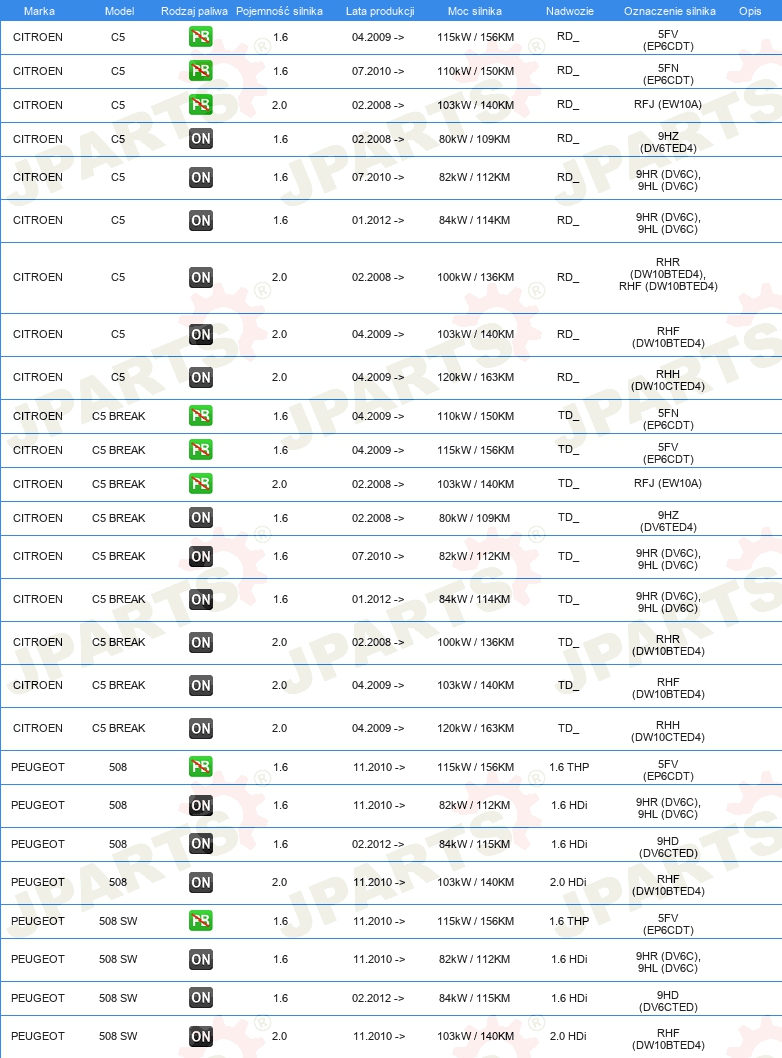Click the Rodzaj paliwa column header
The width and height of the screenshot is (782, 1058).
(x=194, y=11)
